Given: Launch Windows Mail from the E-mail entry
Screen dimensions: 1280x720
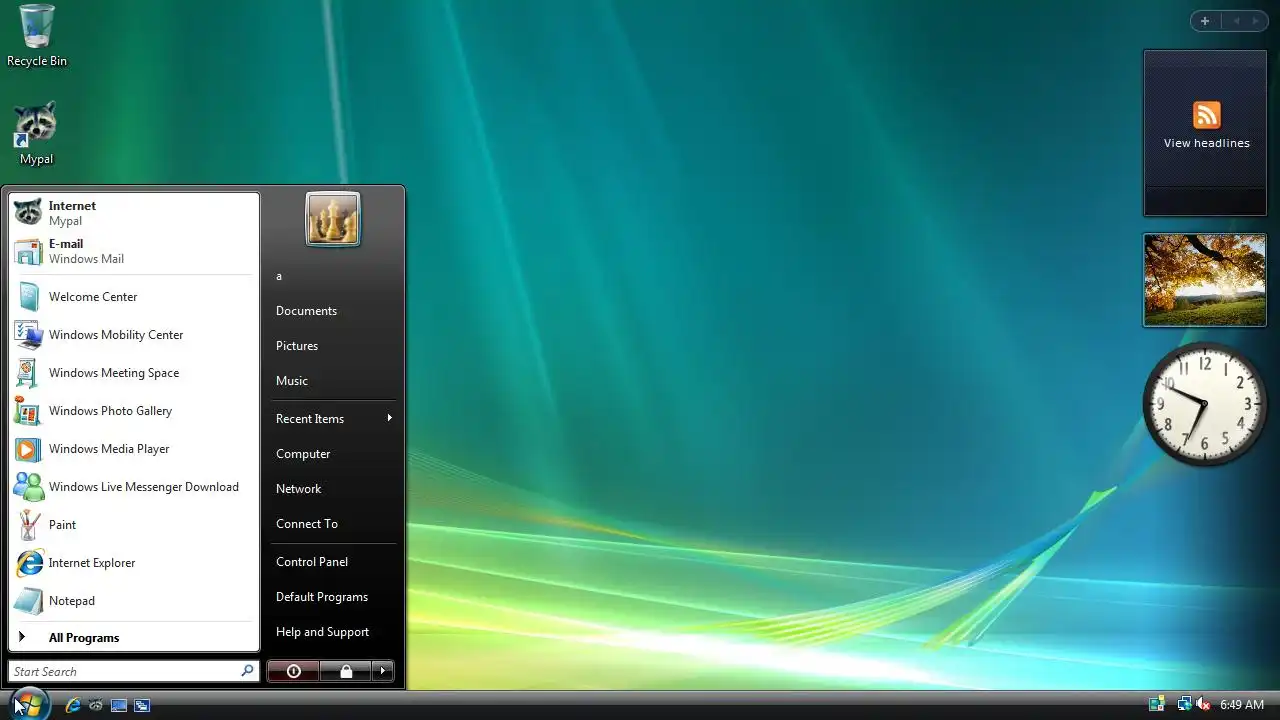Looking at the screenshot, I should [x=134, y=251].
